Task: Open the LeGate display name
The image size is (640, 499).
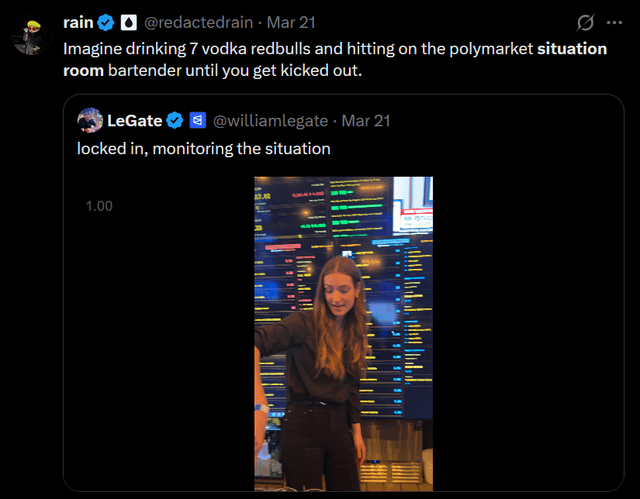Action: [x=135, y=120]
